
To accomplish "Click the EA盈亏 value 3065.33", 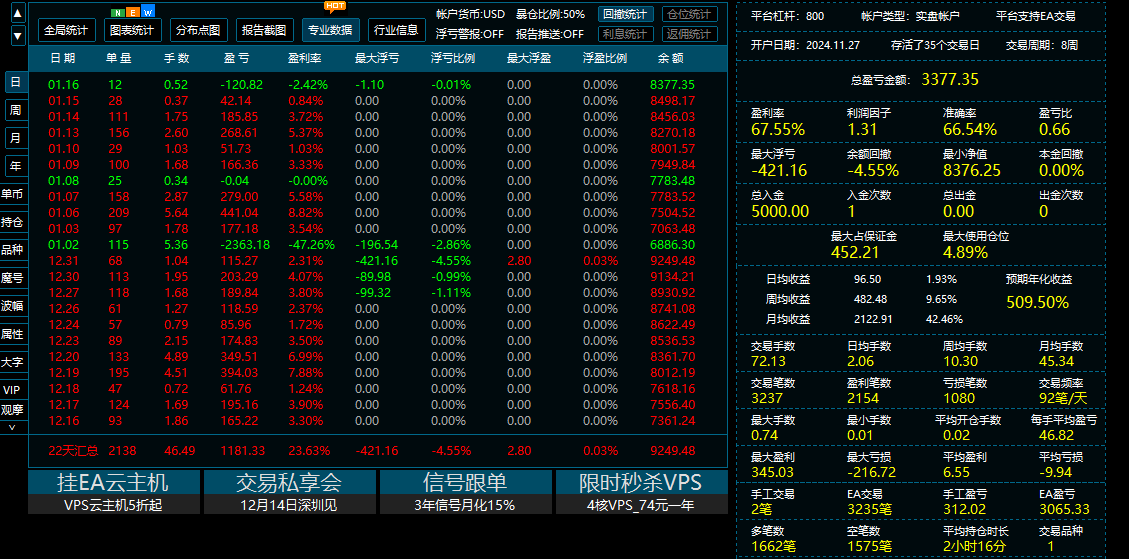I will [x=1064, y=509].
